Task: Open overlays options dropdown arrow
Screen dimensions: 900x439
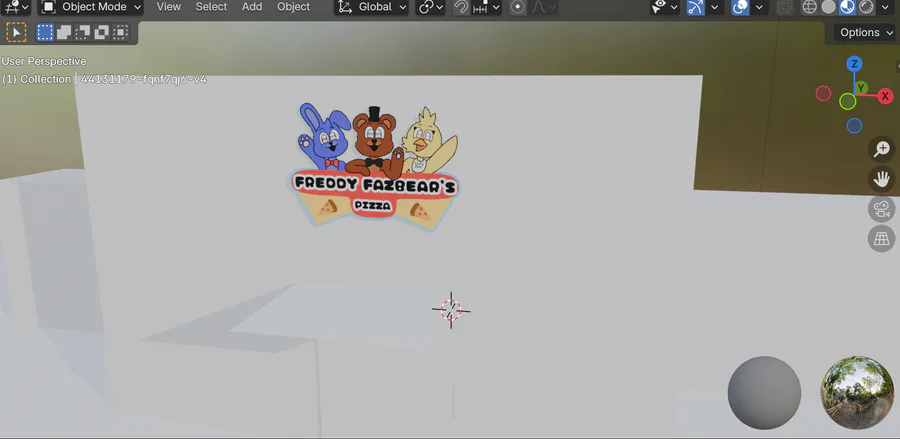Action: point(759,7)
